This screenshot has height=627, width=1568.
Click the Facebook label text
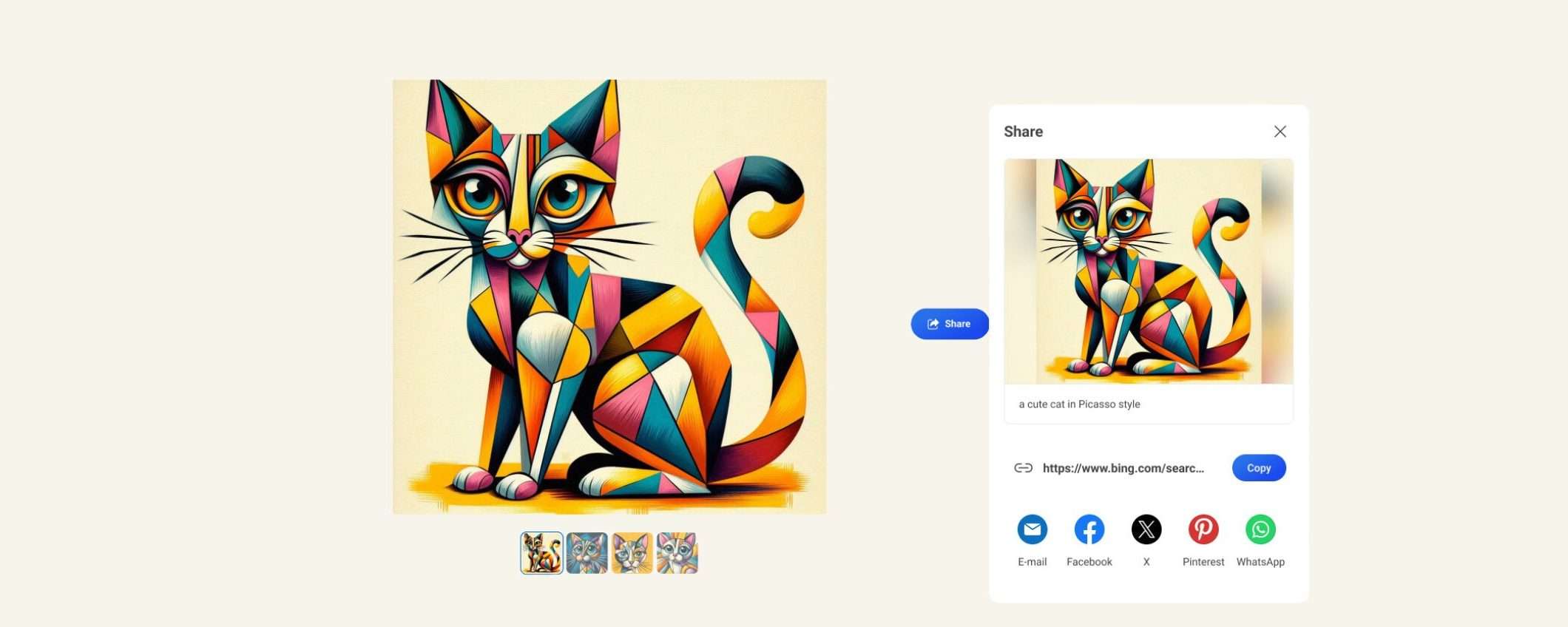(x=1089, y=562)
